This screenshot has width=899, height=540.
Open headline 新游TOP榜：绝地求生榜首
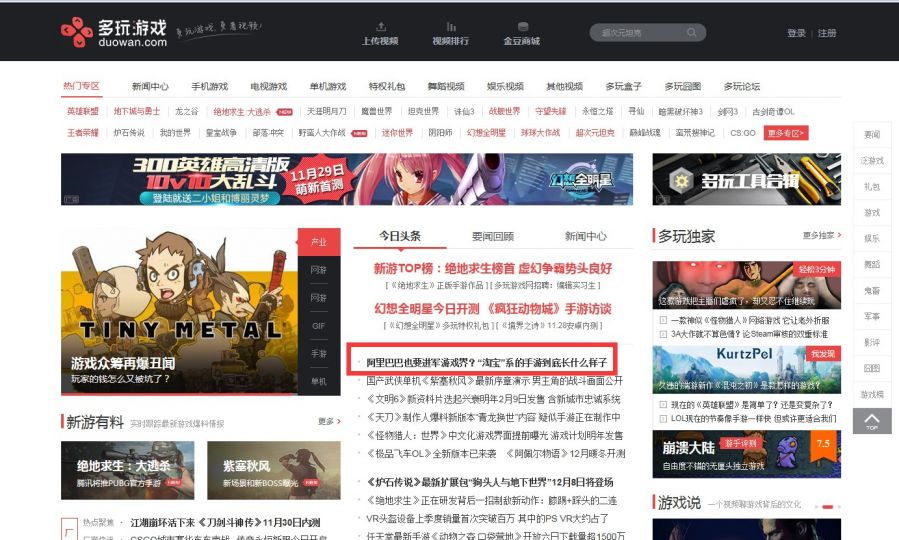(493, 268)
